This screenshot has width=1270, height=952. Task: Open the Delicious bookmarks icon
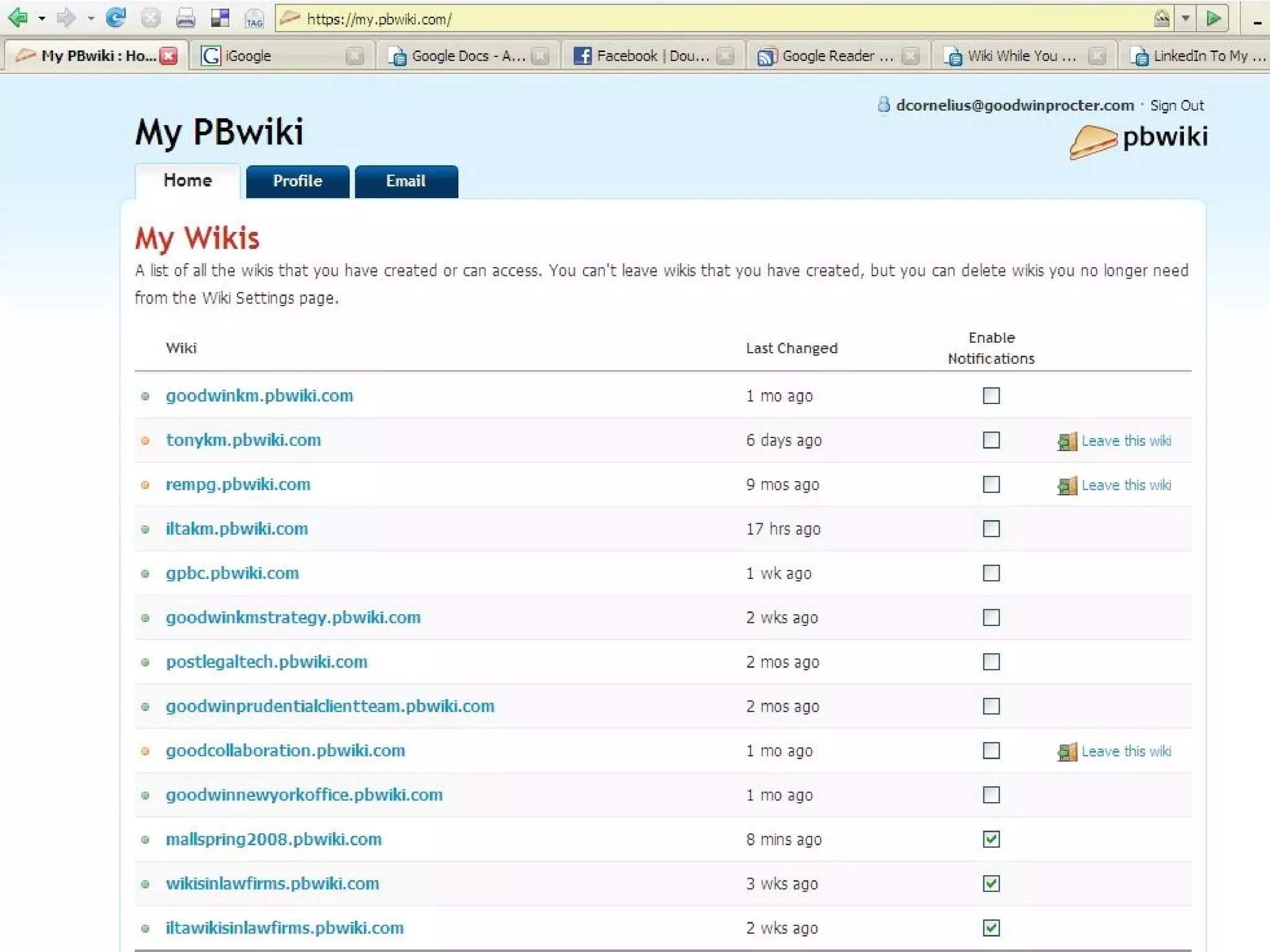[220, 19]
